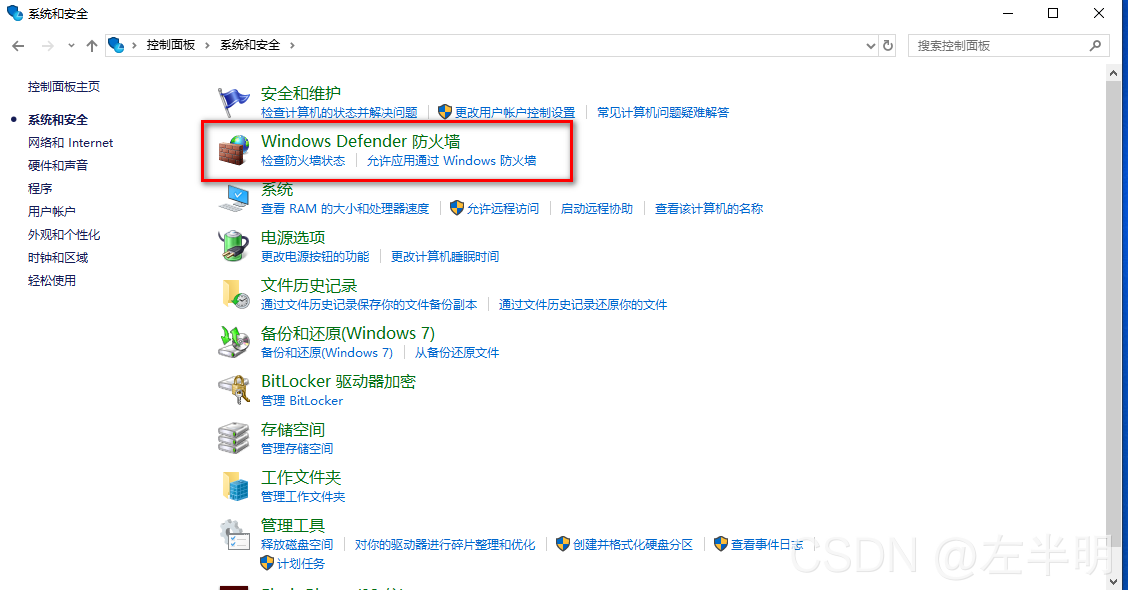The image size is (1128, 590).
Task: Click 允许应用通过 Windows 防火墙 link
Action: click(x=451, y=160)
